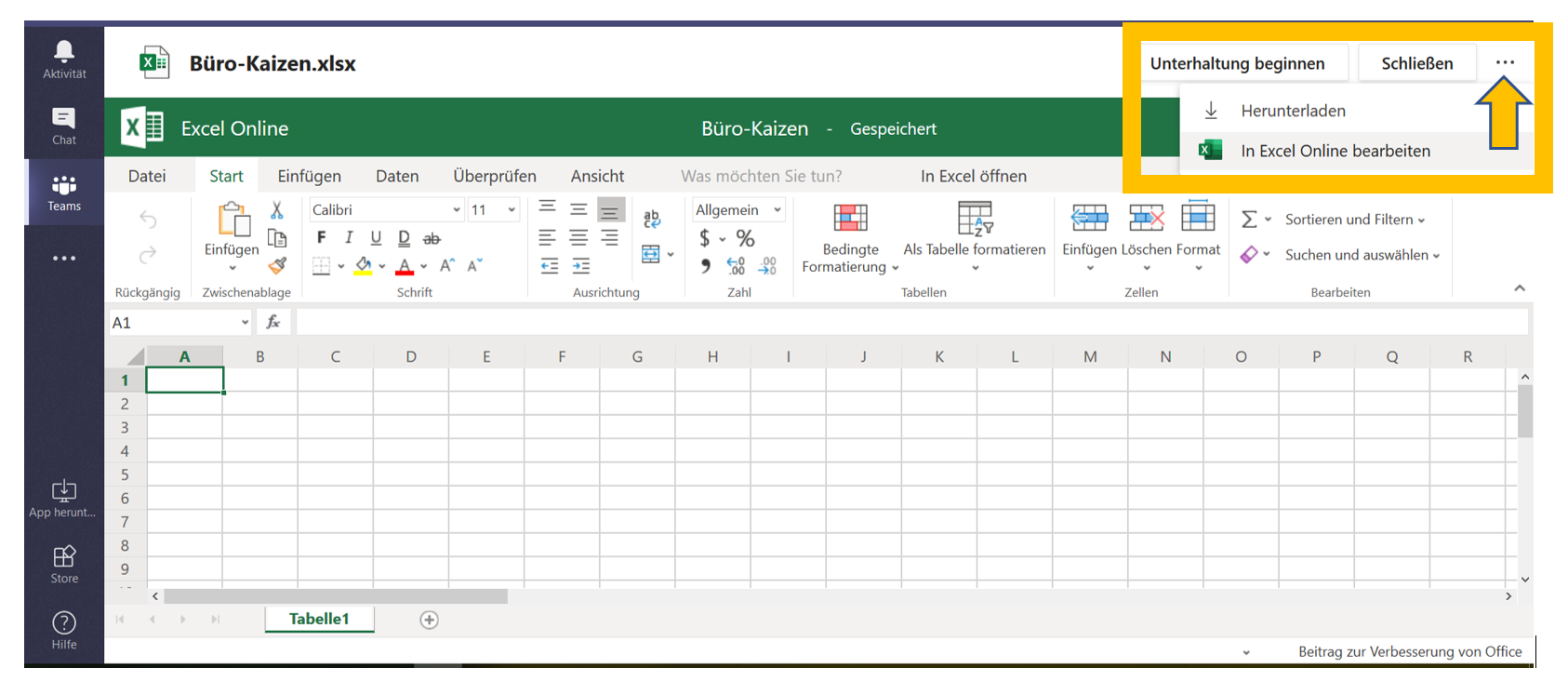Toggle bold F formatting
Image resolution: width=1568 pixels, height=695 pixels.
(x=322, y=238)
